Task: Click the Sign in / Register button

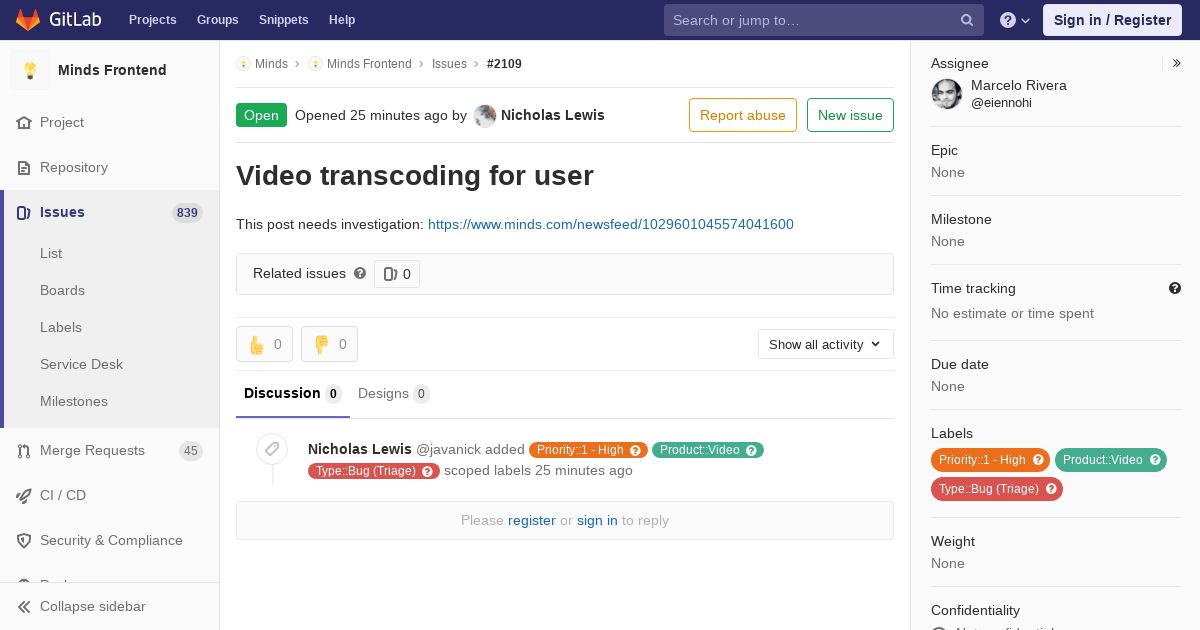Action: tap(1112, 20)
